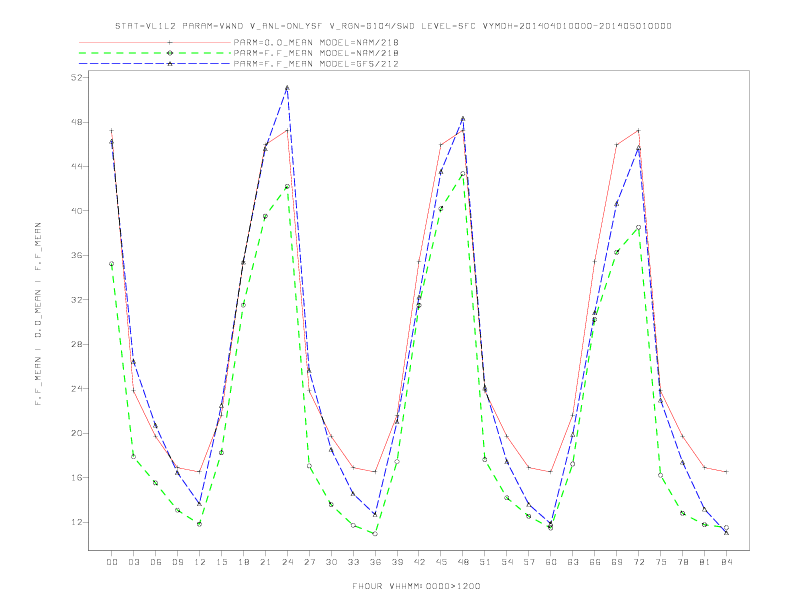Click x-axis forecast hour label 24

point(287,562)
